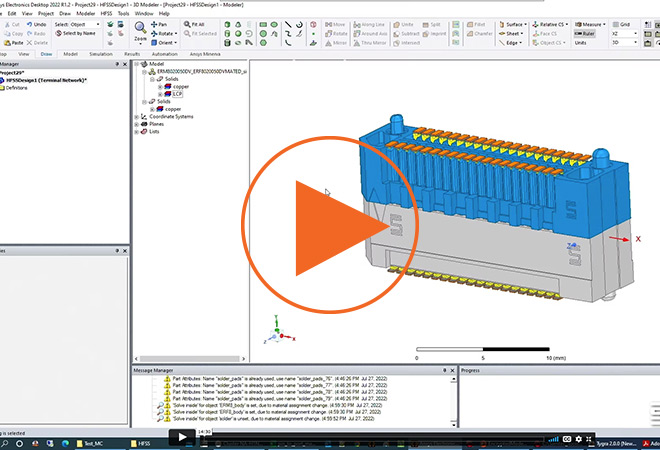Image resolution: width=660 pixels, height=450 pixels.
Task: Click the Paste icon in toolbar
Action: coord(14,43)
